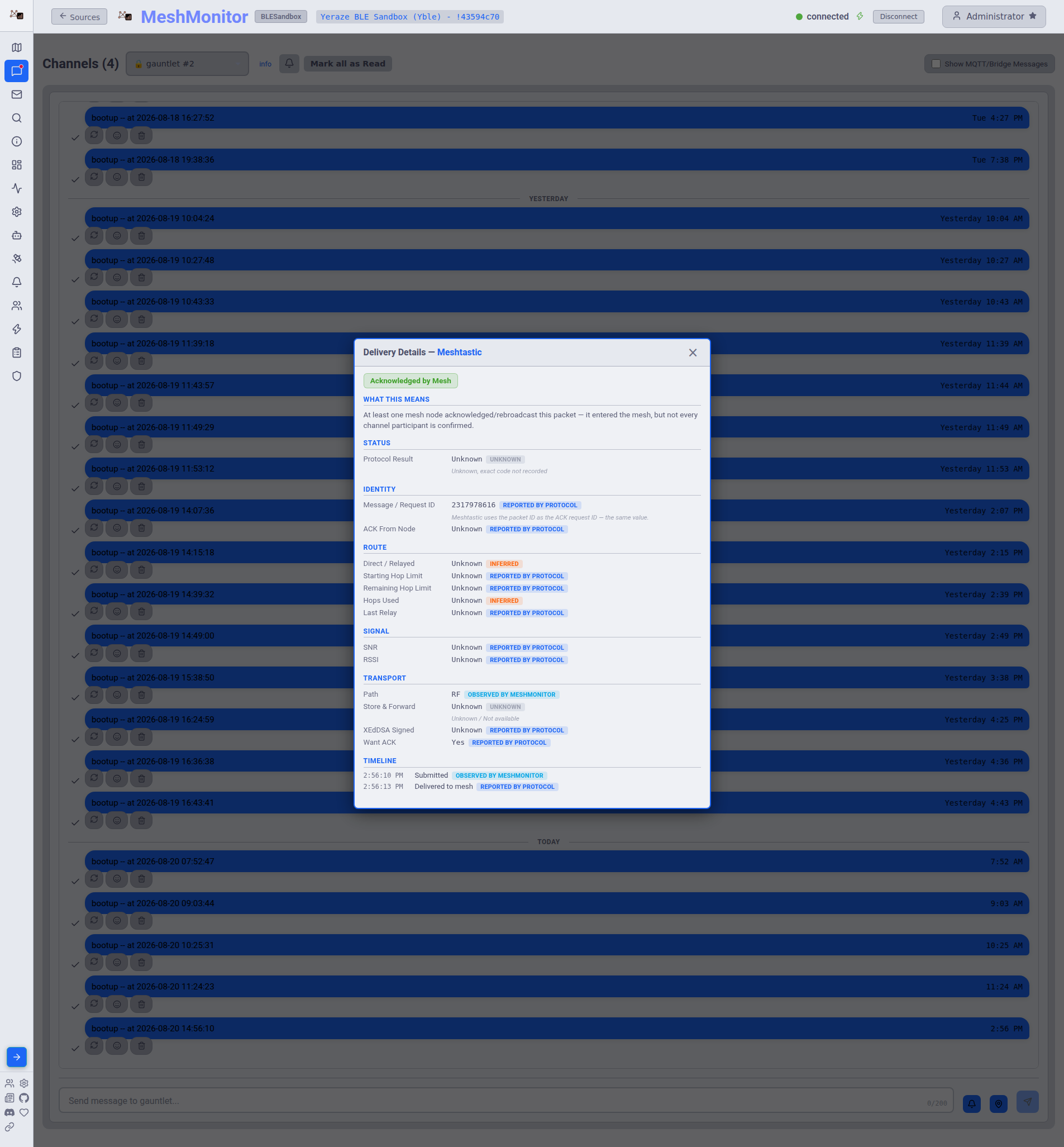Add emoji reaction to bootup 19:38:36 message

[117, 177]
